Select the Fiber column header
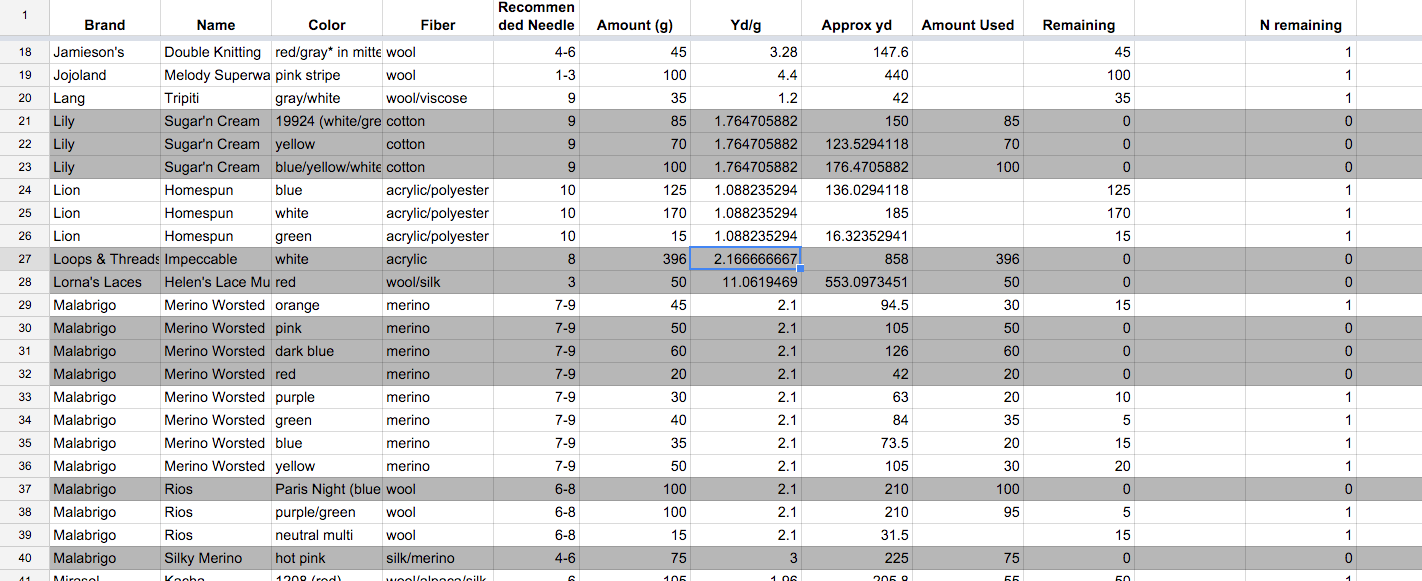The height and width of the screenshot is (581, 1422). click(436, 25)
